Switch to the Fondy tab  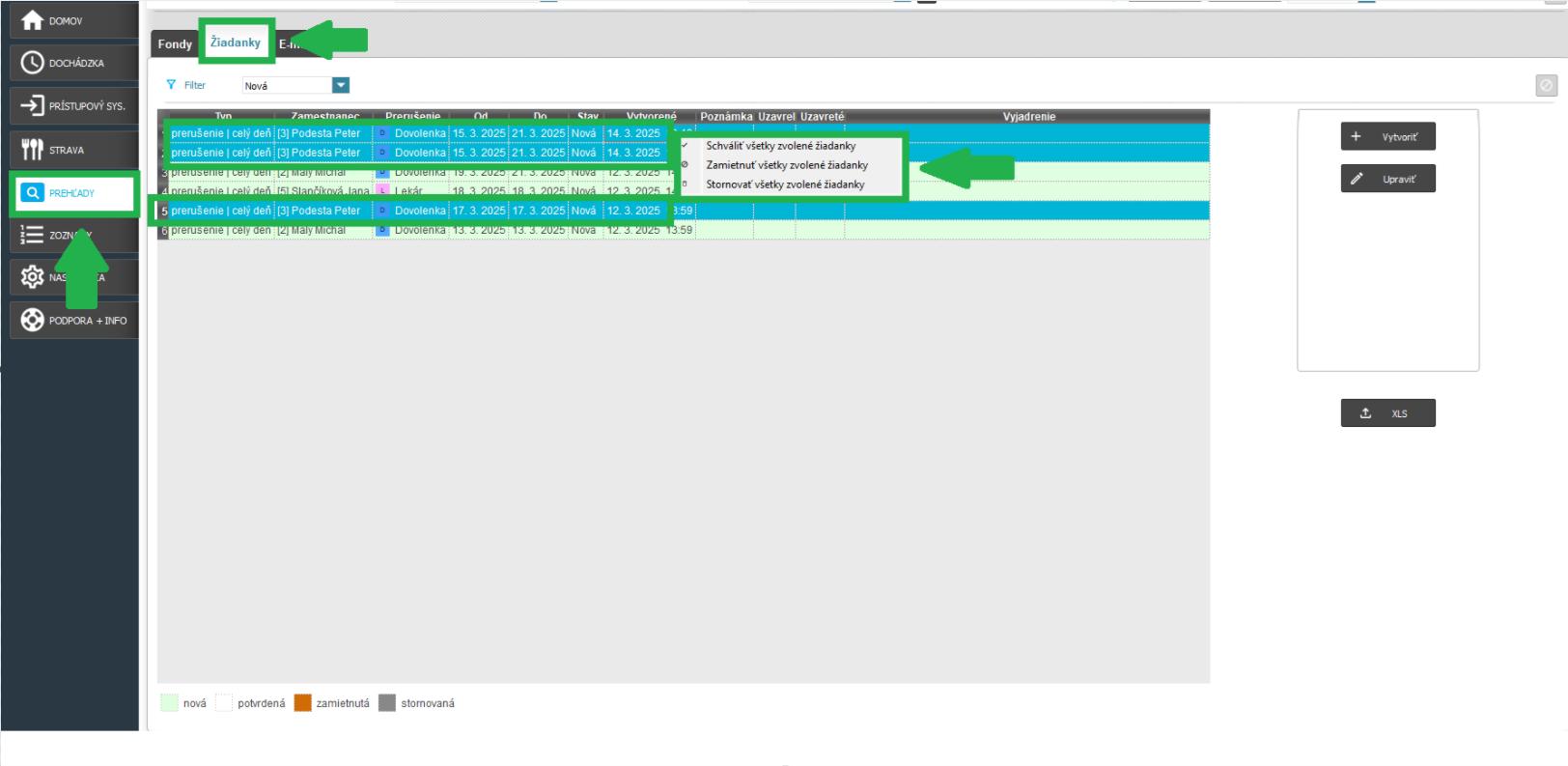click(175, 43)
